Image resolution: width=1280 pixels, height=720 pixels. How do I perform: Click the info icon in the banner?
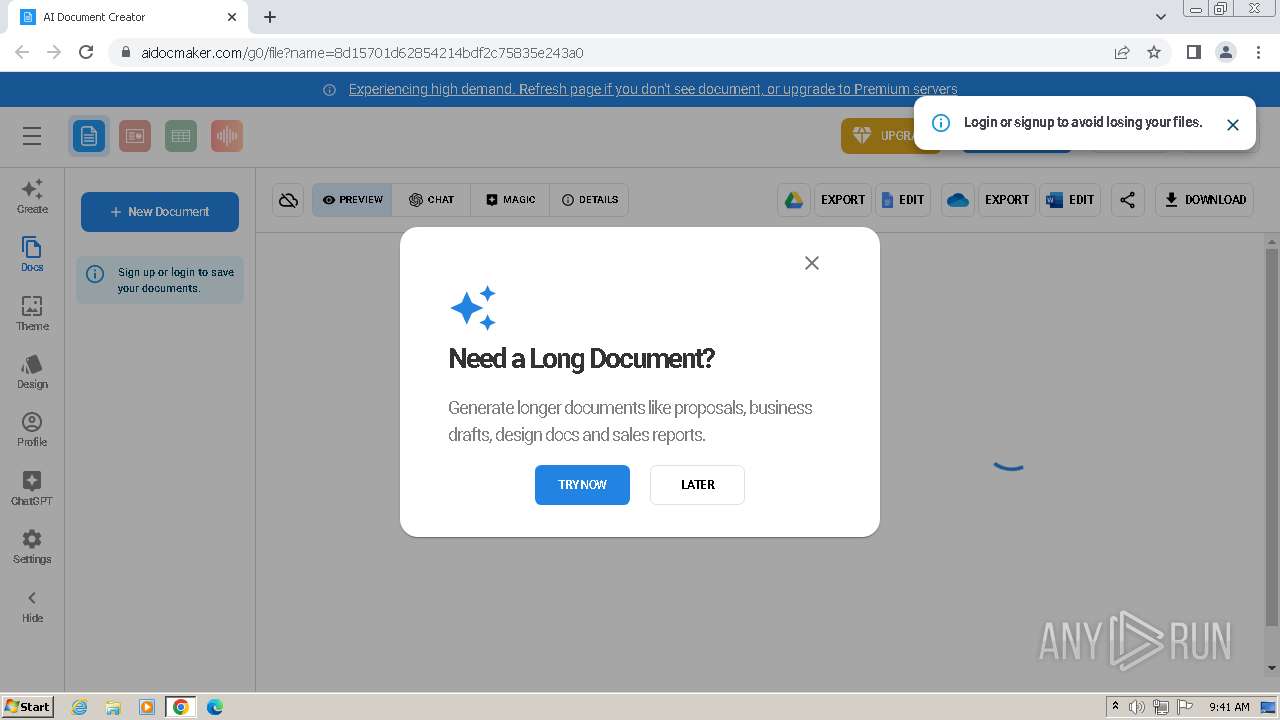click(x=329, y=90)
